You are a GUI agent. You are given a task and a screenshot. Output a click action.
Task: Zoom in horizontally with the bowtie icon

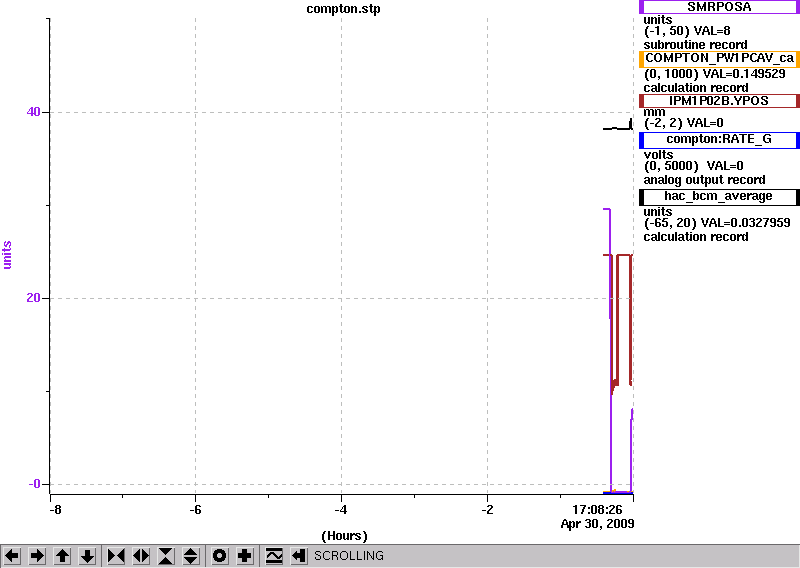pyautogui.click(x=116, y=555)
